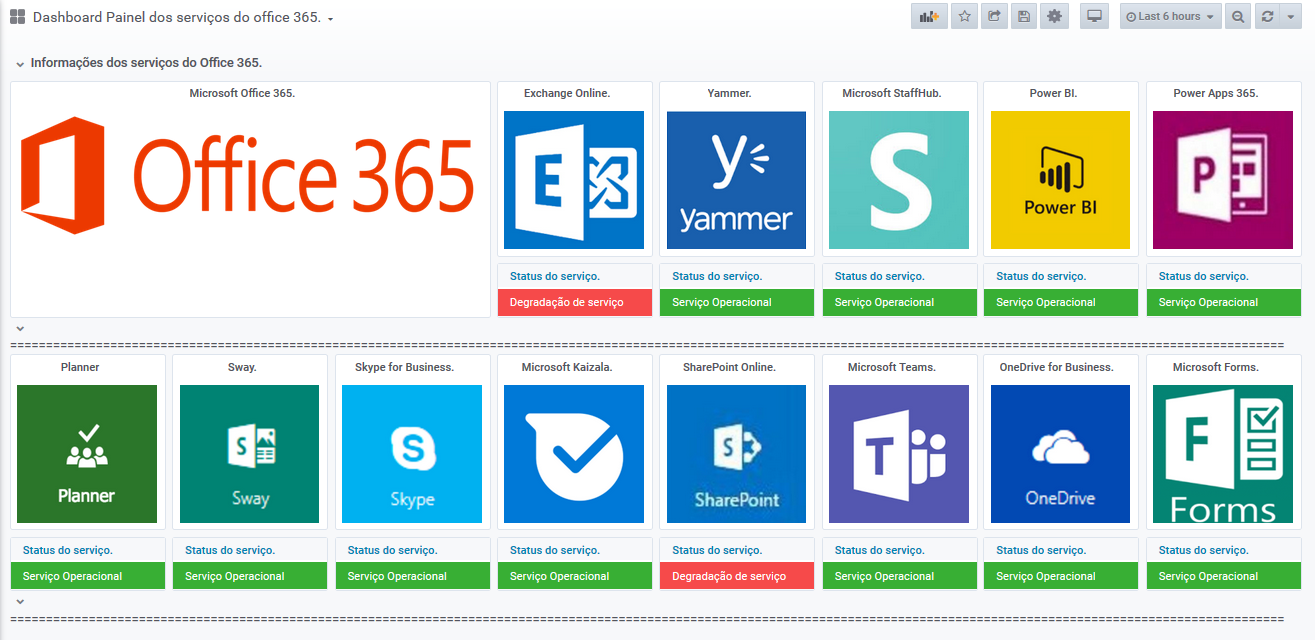This screenshot has width=1315, height=640.
Task: Save the dashboard with disk icon
Action: click(1023, 16)
